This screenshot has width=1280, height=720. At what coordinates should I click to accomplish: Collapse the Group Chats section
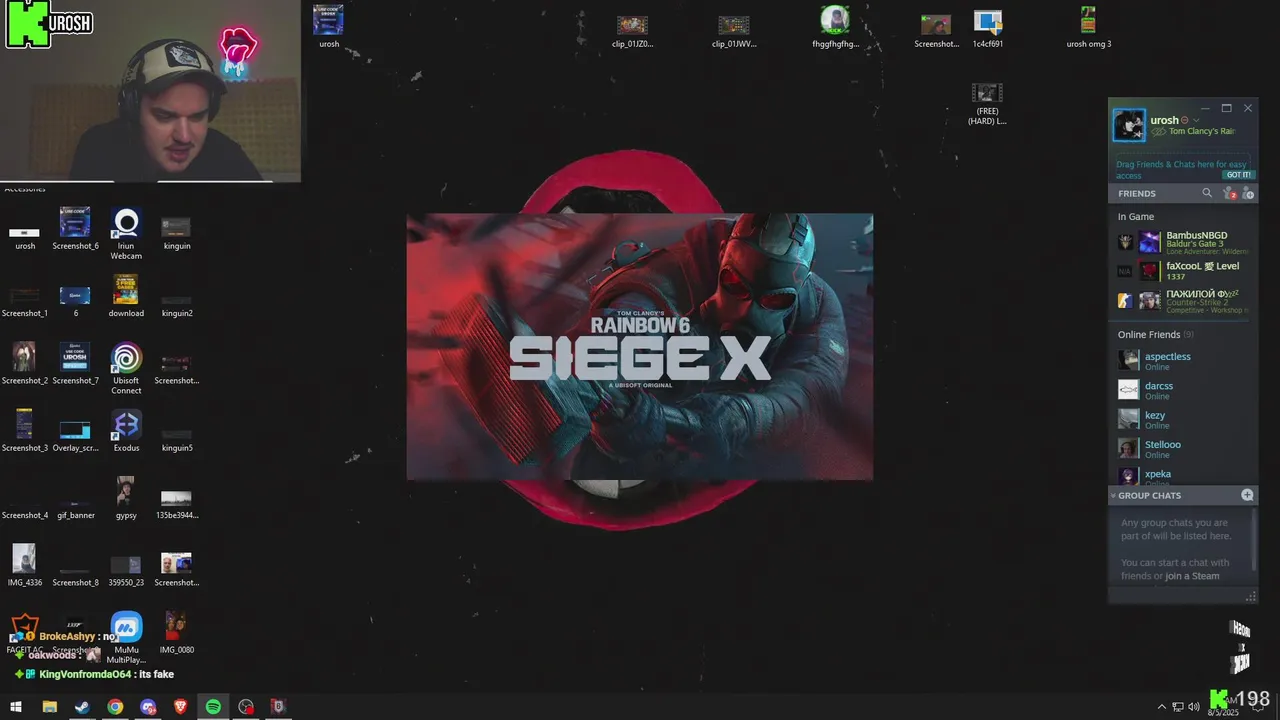click(x=1113, y=495)
